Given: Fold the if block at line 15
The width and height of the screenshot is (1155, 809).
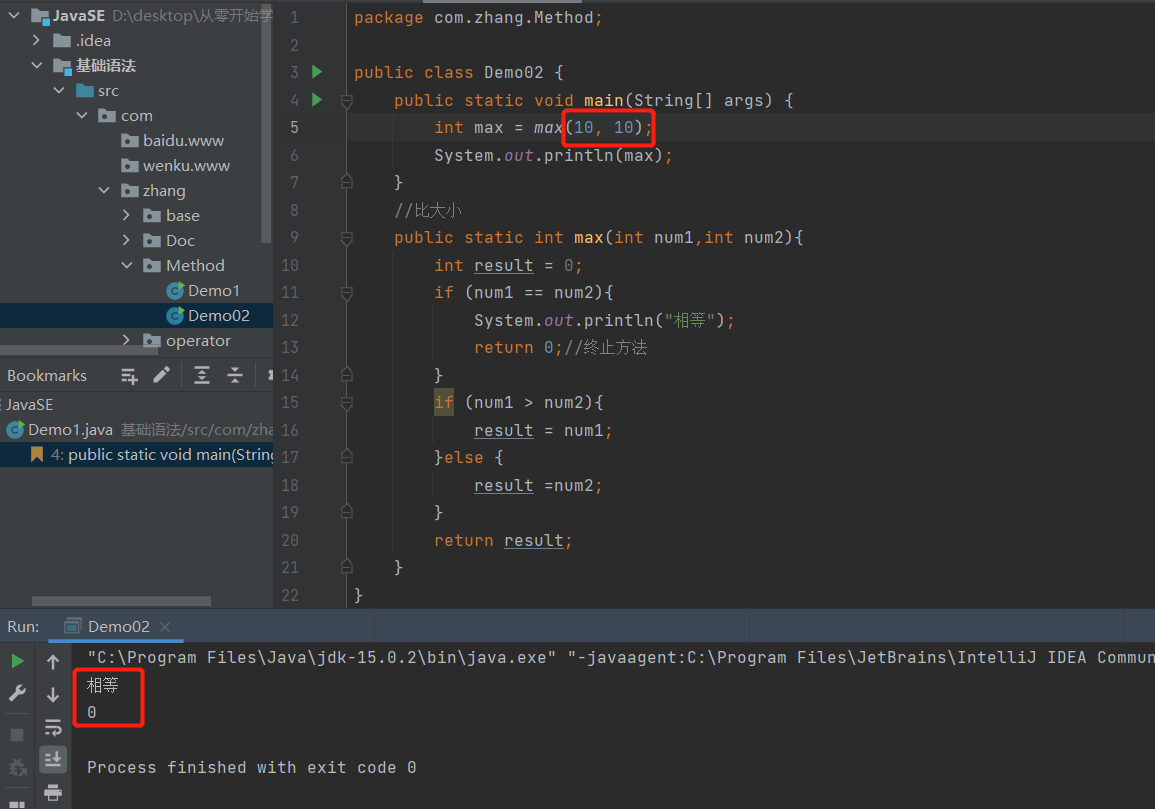Looking at the screenshot, I should pyautogui.click(x=347, y=402).
